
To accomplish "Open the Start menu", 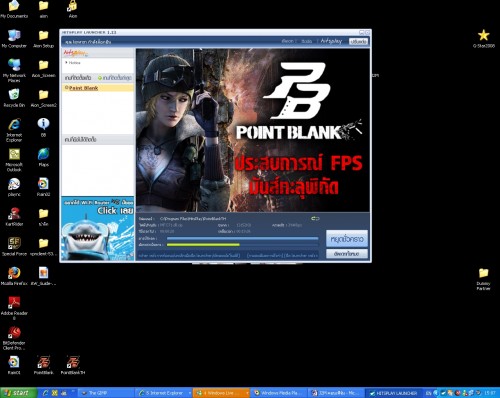I will [18, 393].
